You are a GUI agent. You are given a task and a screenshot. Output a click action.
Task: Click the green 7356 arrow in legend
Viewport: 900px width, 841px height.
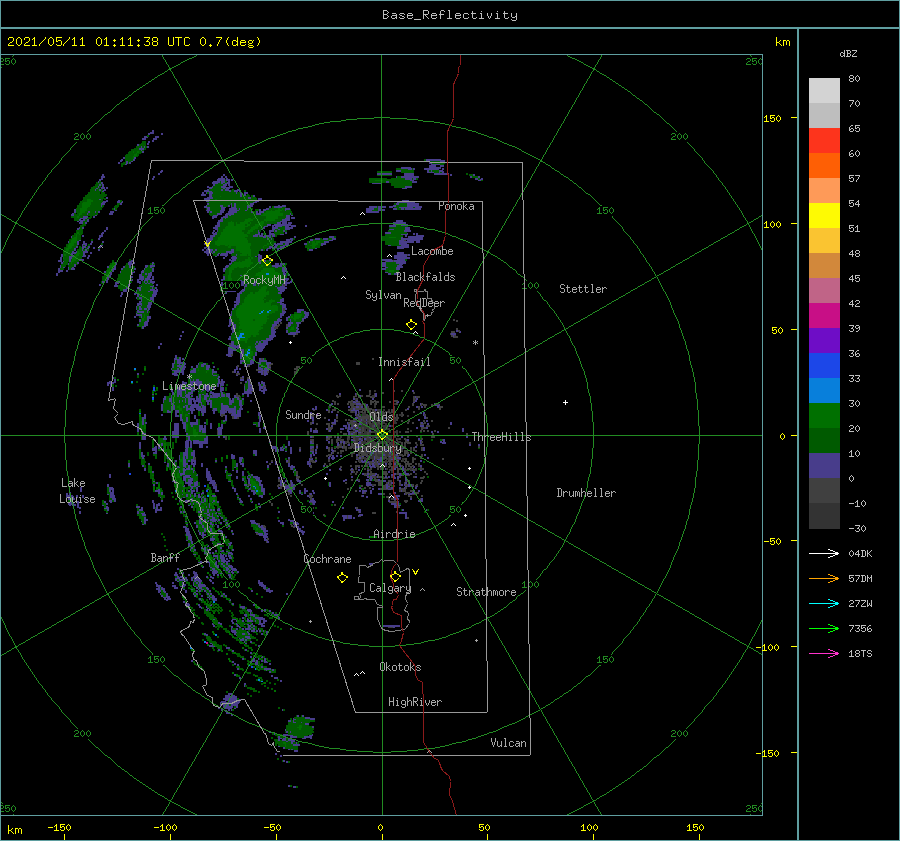coord(824,629)
